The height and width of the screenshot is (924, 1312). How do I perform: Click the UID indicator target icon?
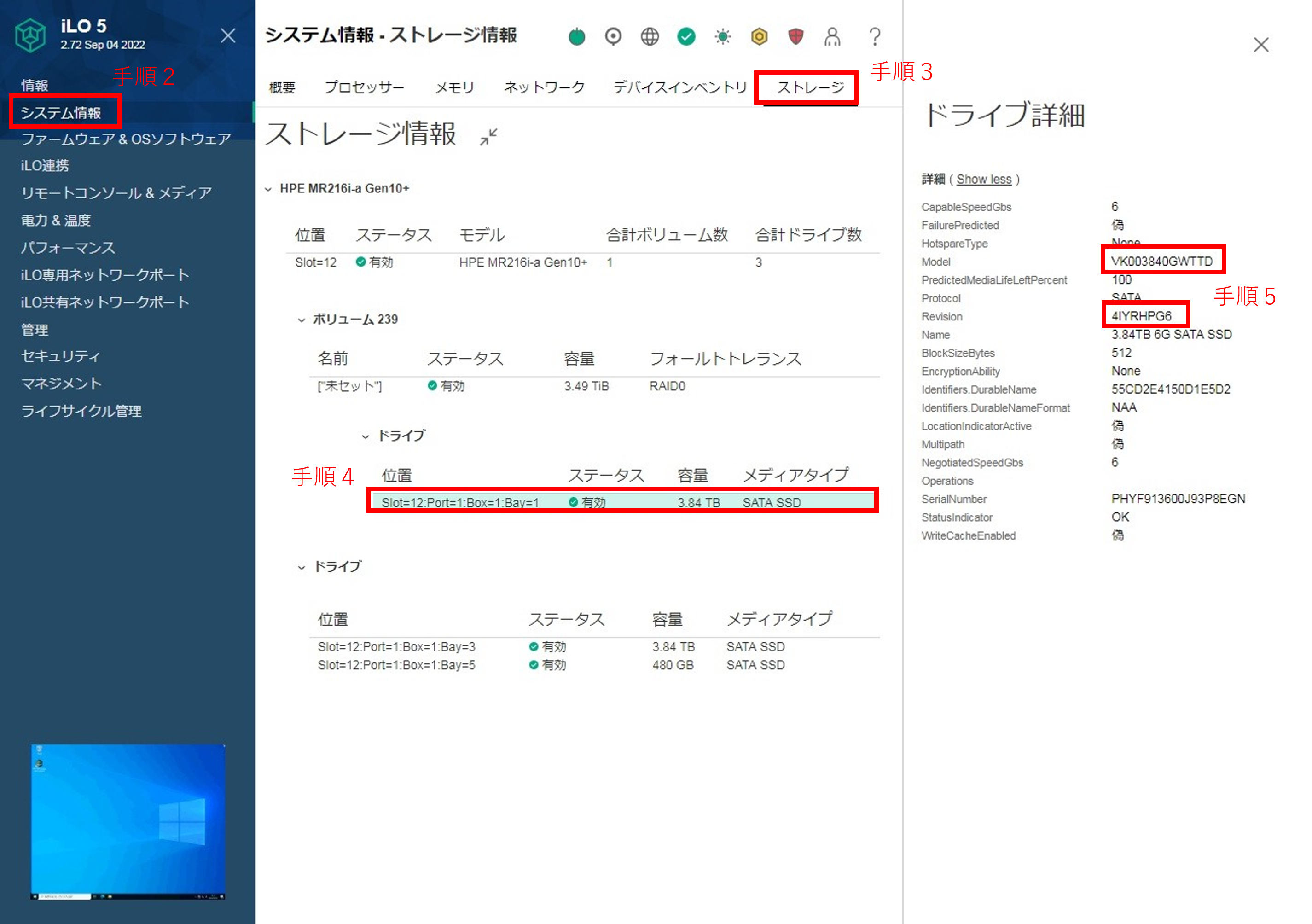(x=613, y=36)
